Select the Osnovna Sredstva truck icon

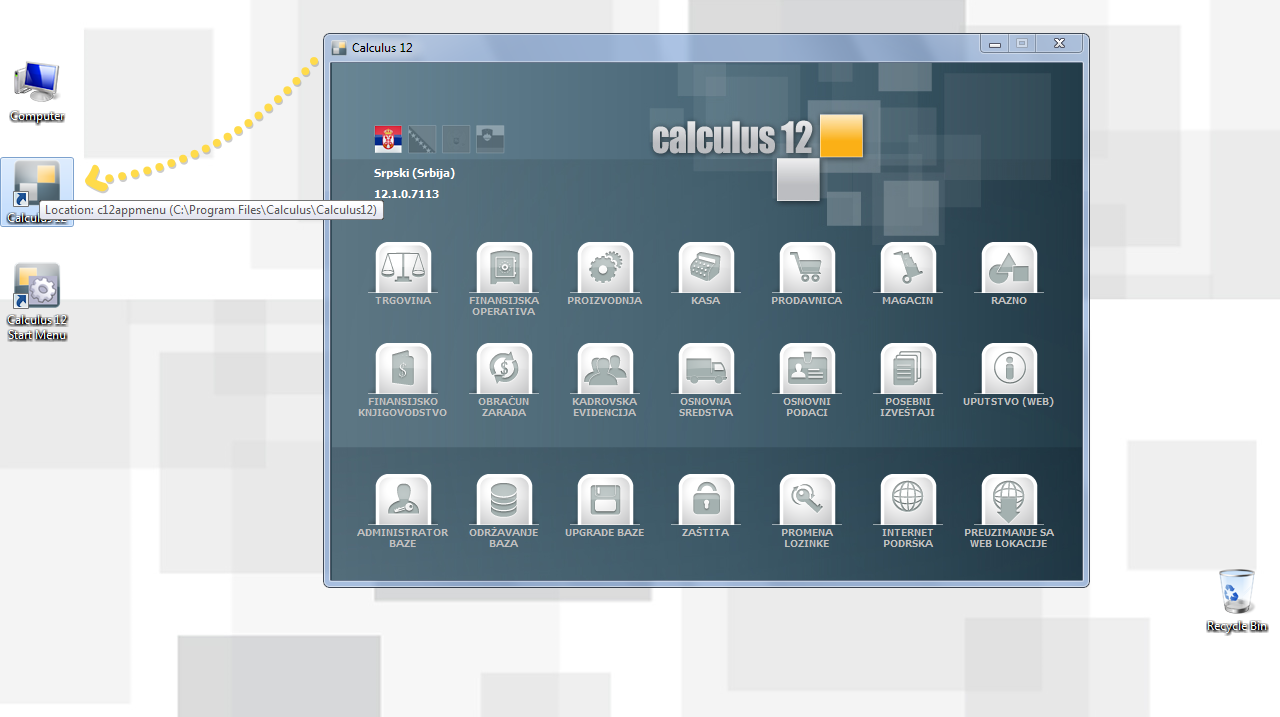(x=706, y=369)
